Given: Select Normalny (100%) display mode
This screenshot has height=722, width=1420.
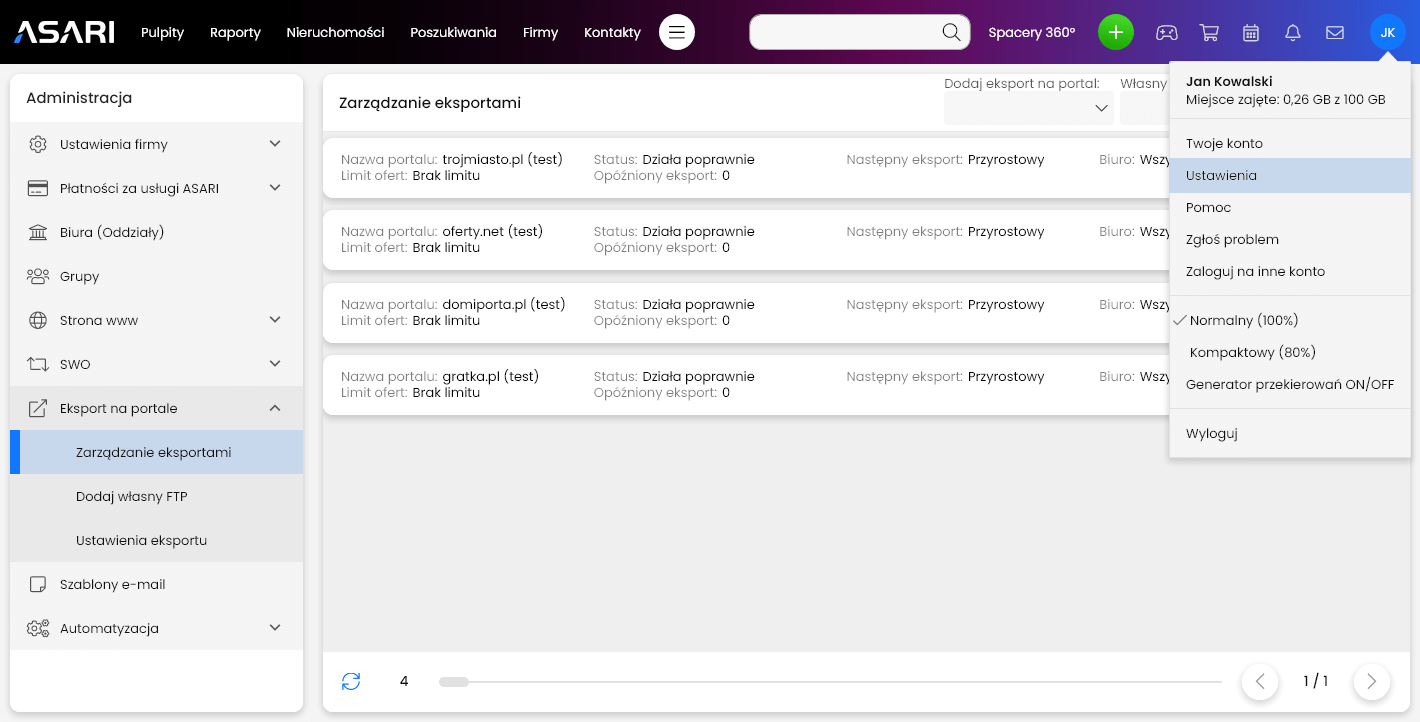Looking at the screenshot, I should 1243,320.
